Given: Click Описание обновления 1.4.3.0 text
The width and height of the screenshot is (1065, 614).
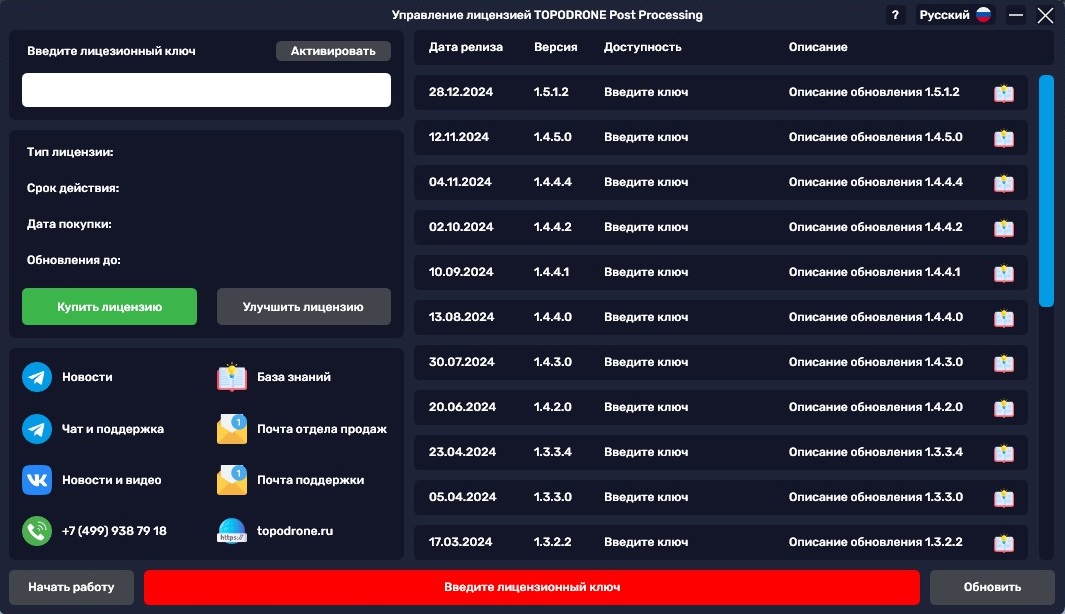Looking at the screenshot, I should coord(876,362).
